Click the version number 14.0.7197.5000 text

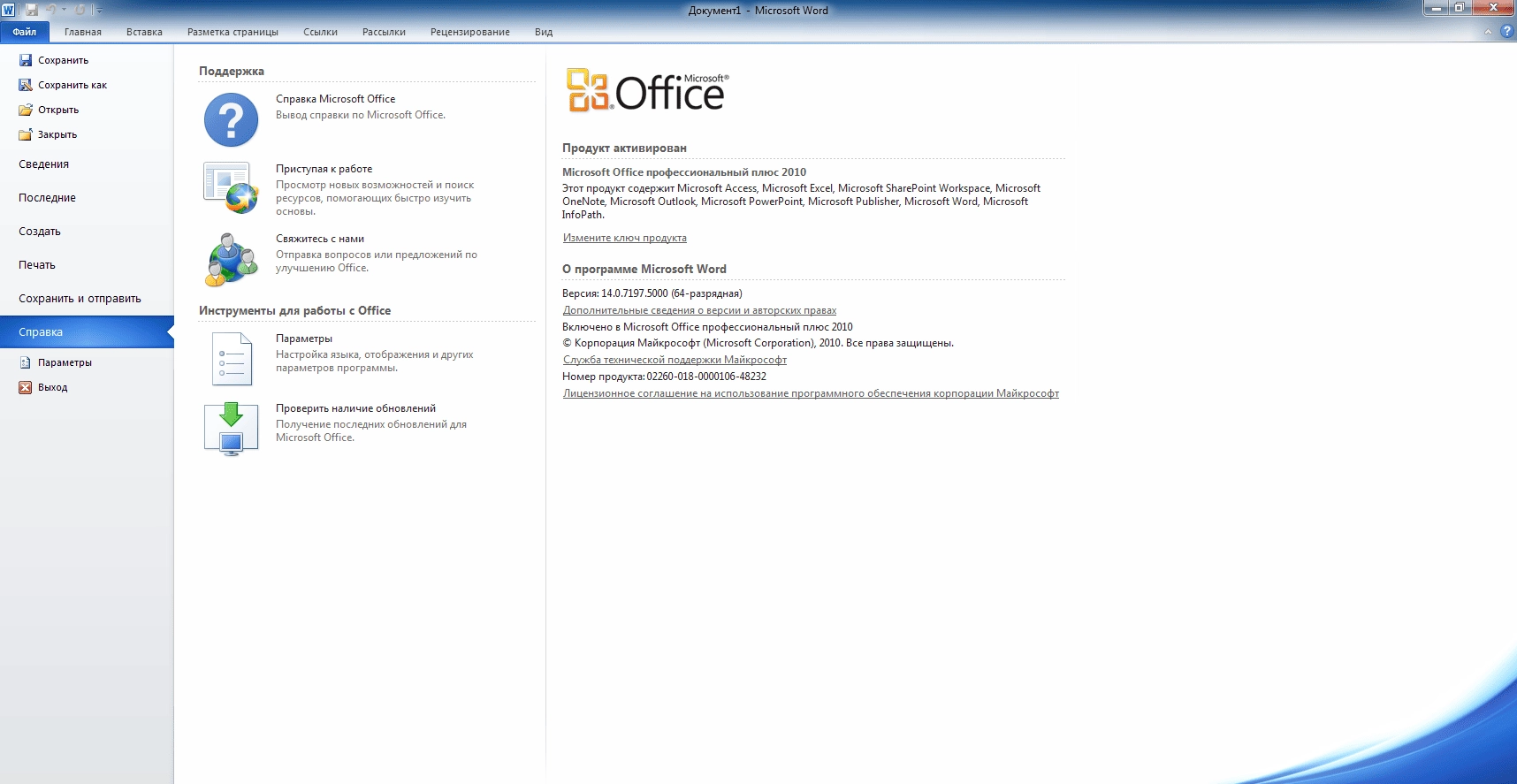[x=635, y=293]
